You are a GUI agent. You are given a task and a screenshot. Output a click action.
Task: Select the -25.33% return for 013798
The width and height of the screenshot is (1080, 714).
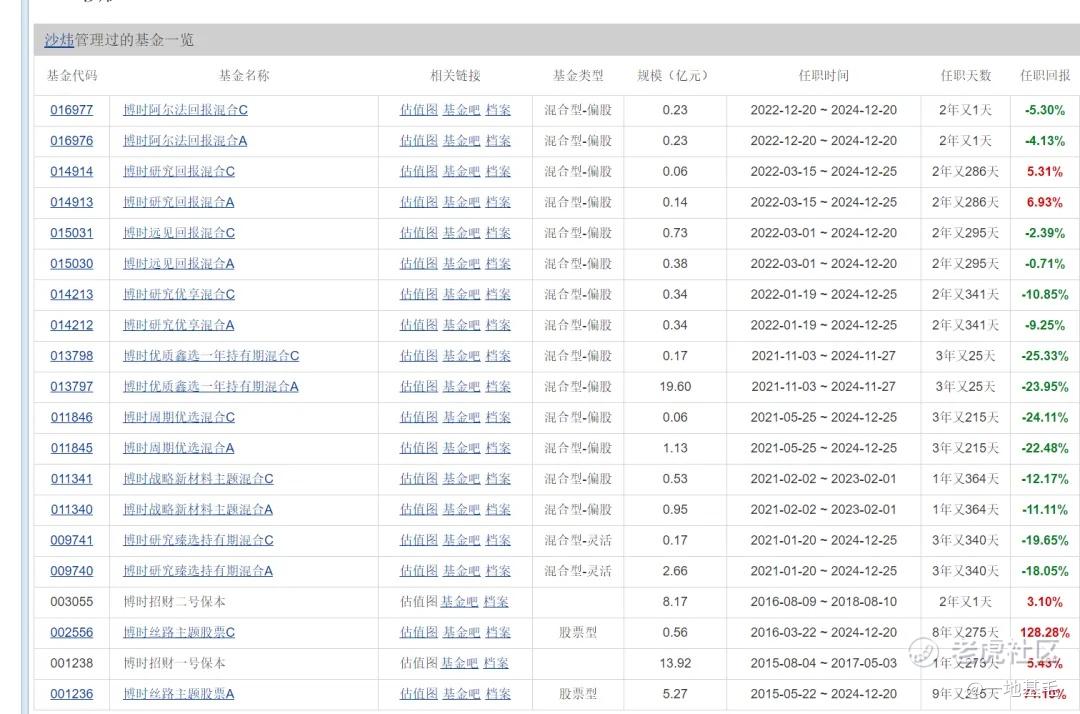click(1045, 356)
